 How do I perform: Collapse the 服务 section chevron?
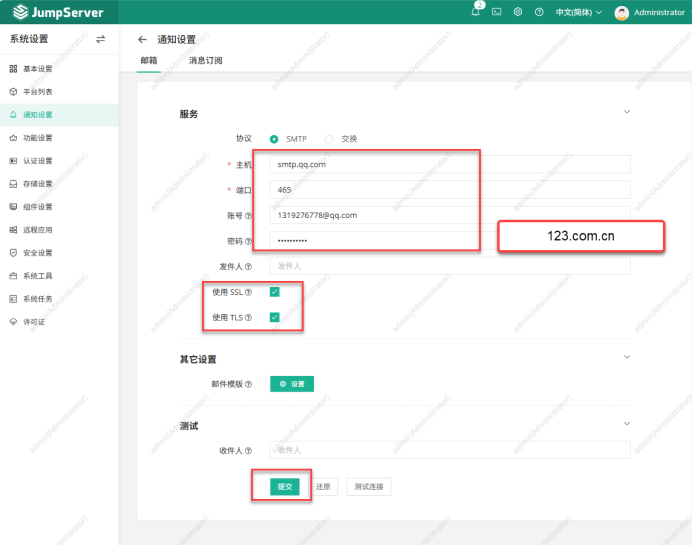[x=627, y=112]
